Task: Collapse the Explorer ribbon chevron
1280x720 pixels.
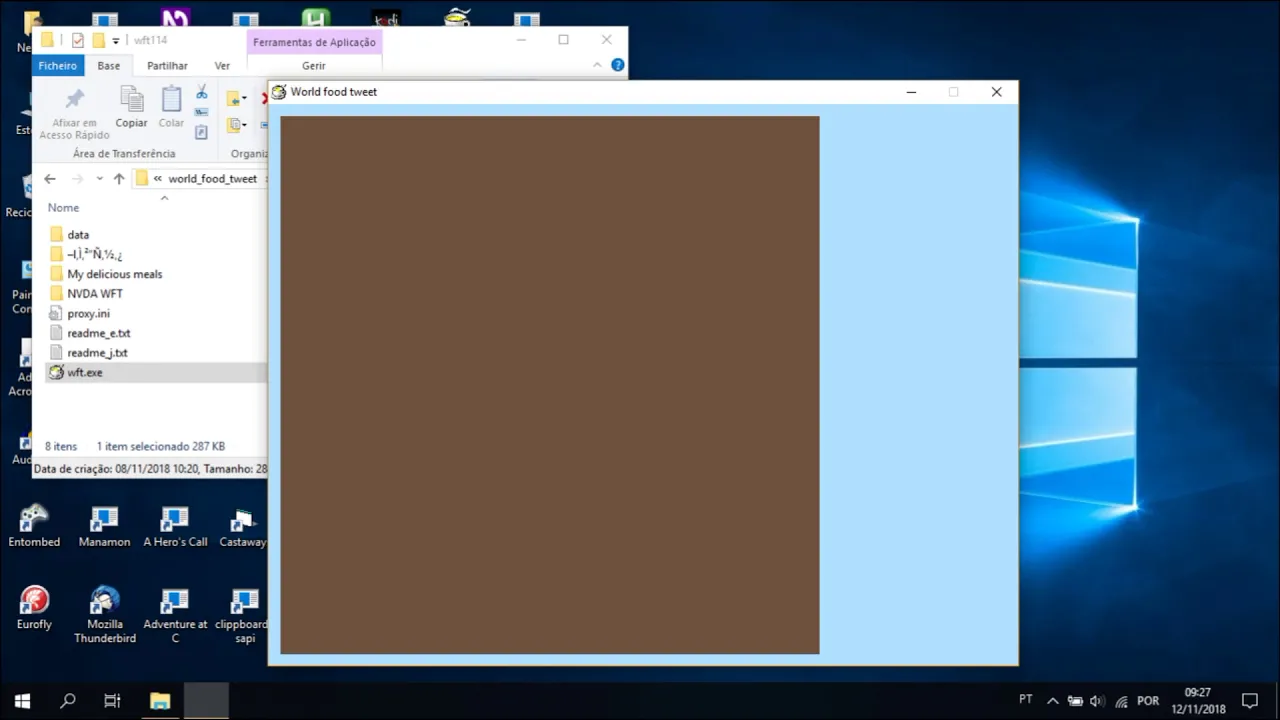Action: (x=597, y=65)
